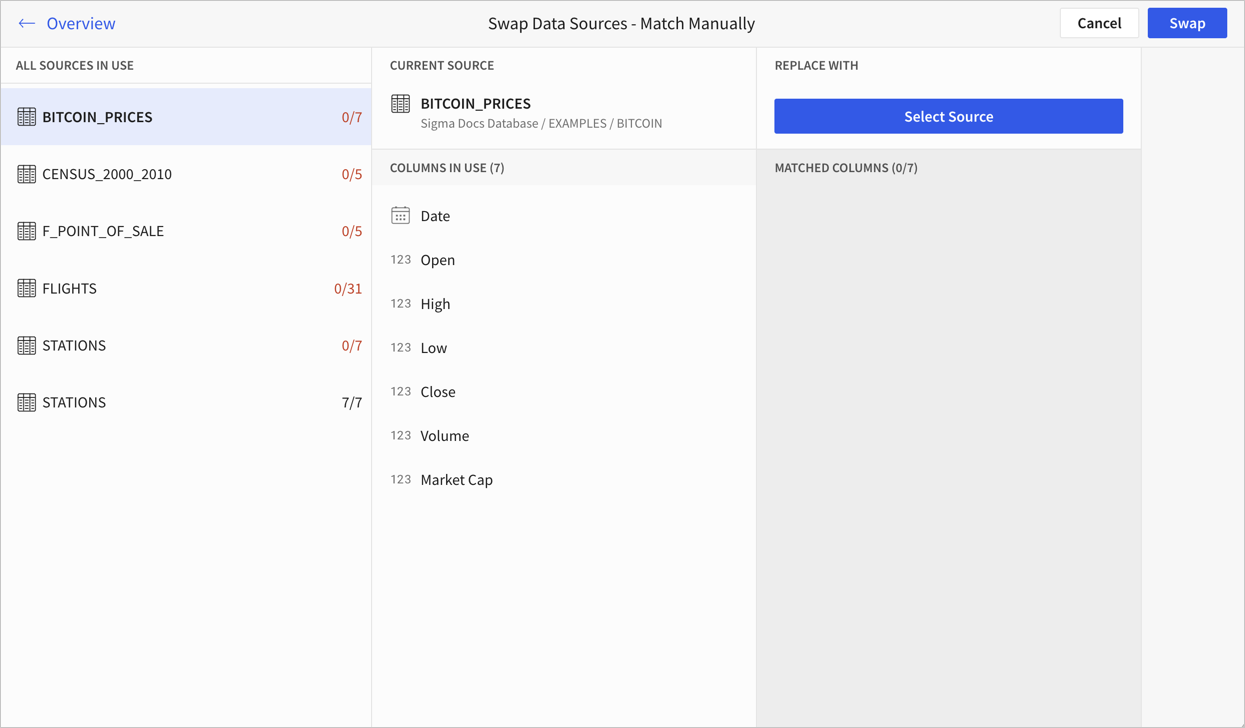Click the Close column name
The width and height of the screenshot is (1245, 728).
(438, 392)
